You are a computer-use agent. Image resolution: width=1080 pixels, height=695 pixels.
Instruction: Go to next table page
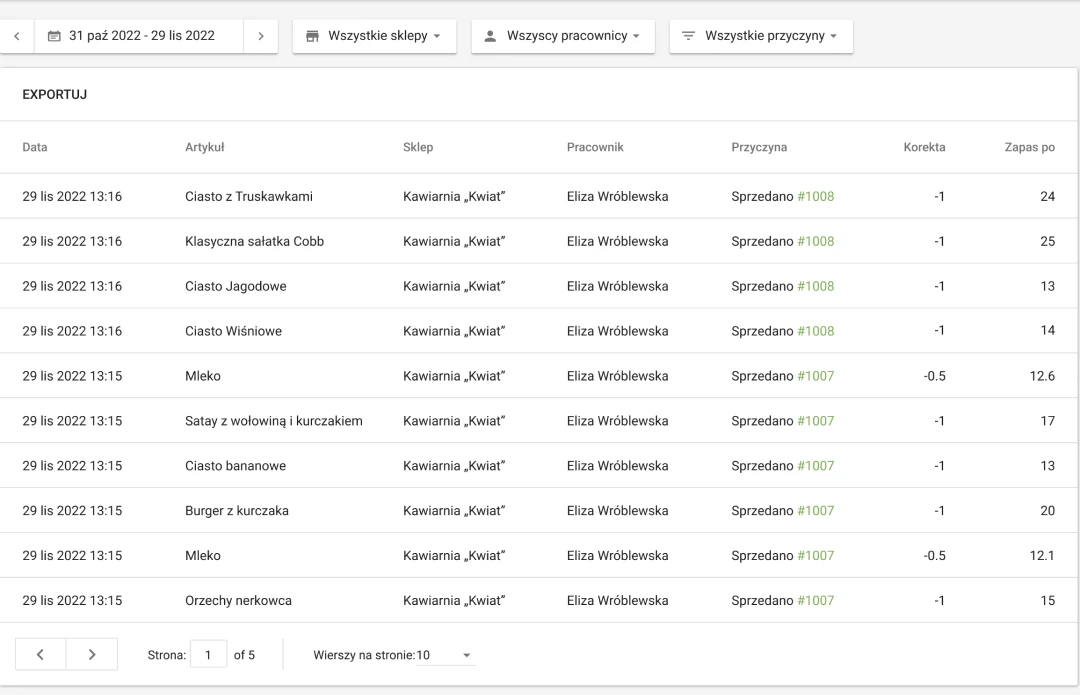(92, 655)
